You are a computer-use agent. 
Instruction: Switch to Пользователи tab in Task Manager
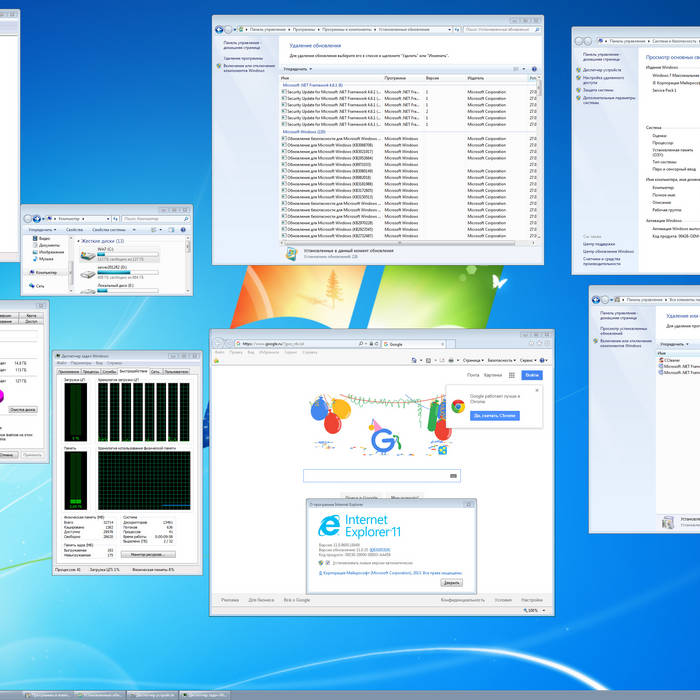pos(176,371)
